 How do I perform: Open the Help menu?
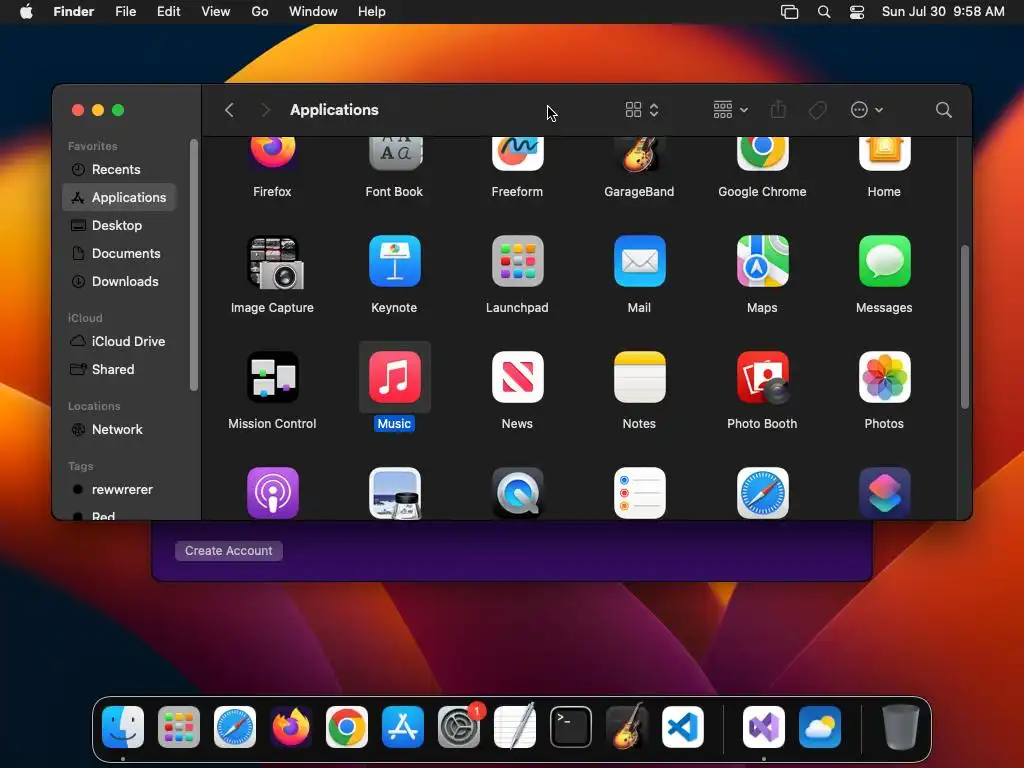point(372,12)
